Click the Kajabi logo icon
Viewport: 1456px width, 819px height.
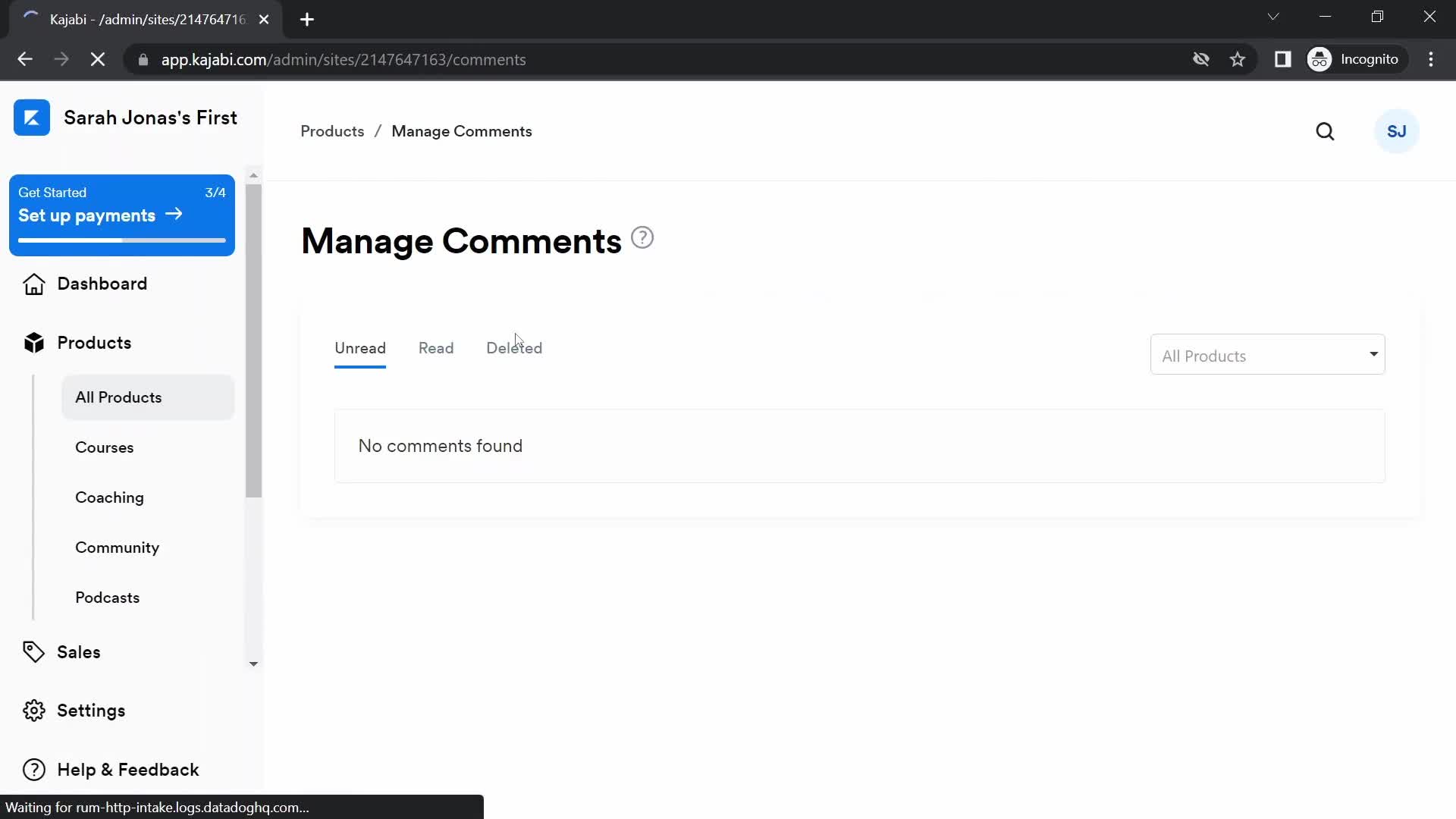[x=32, y=117]
